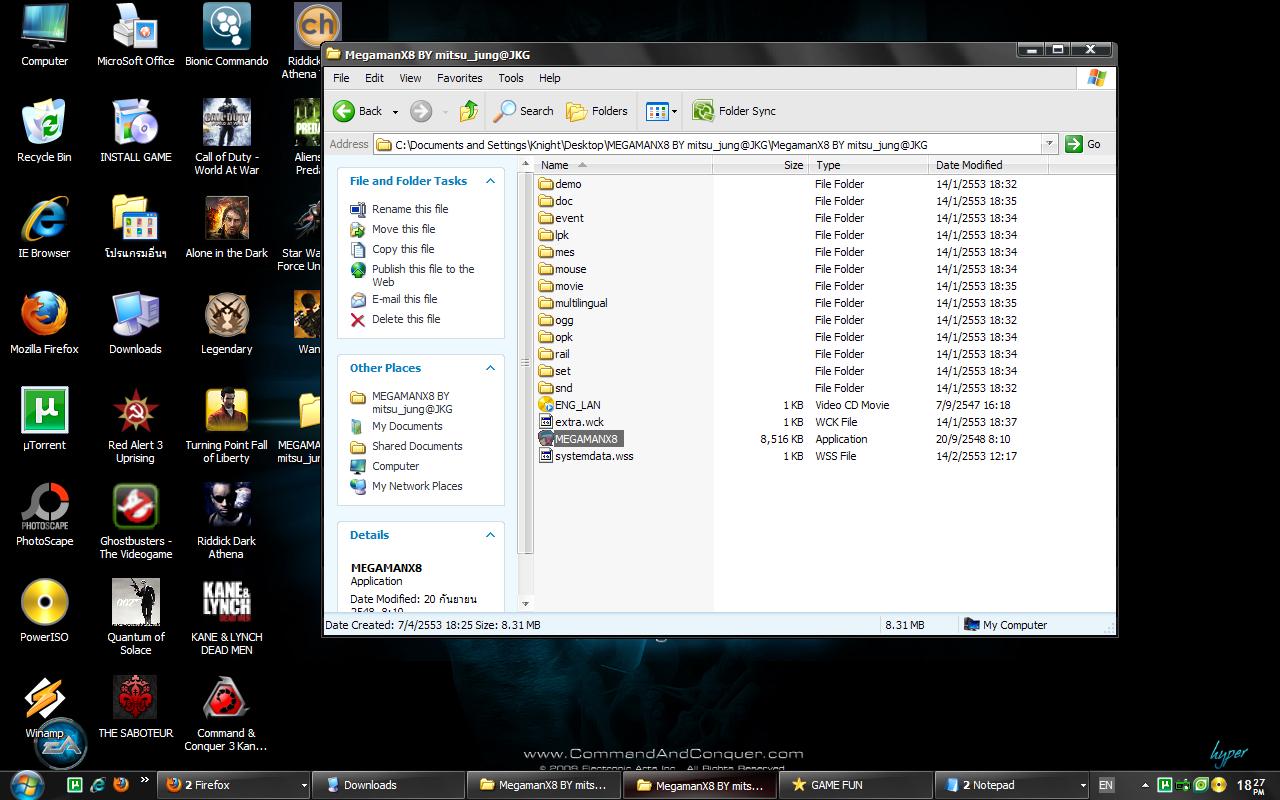Image resolution: width=1280 pixels, height=800 pixels.
Task: Click the Go button
Action: pos(1084,144)
